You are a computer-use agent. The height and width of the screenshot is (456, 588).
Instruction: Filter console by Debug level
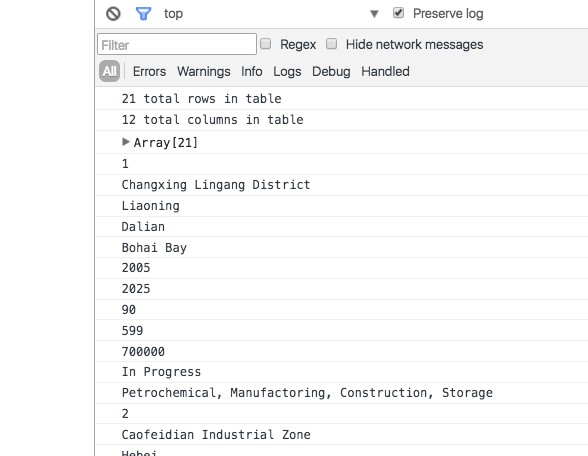[x=331, y=71]
